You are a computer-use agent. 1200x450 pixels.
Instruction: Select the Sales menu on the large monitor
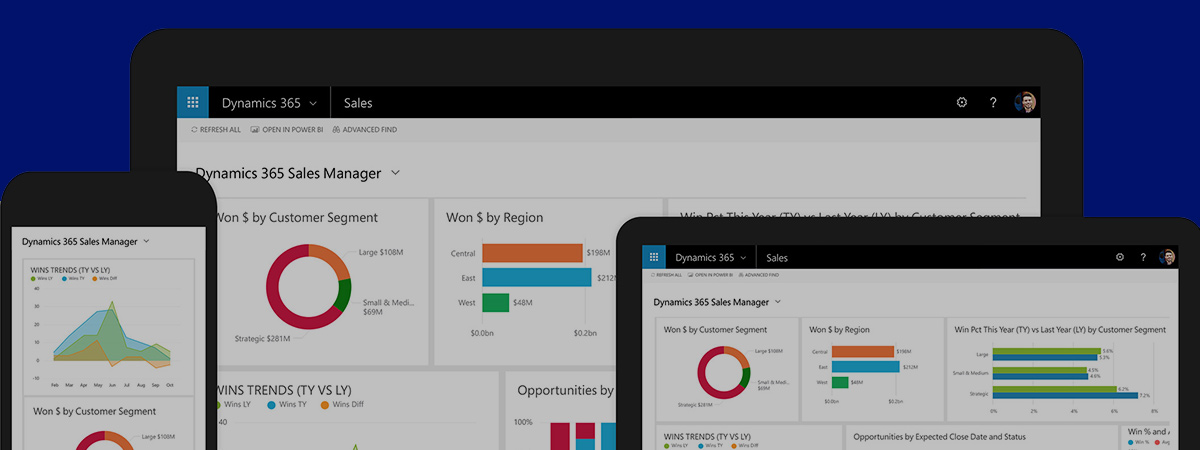358,103
